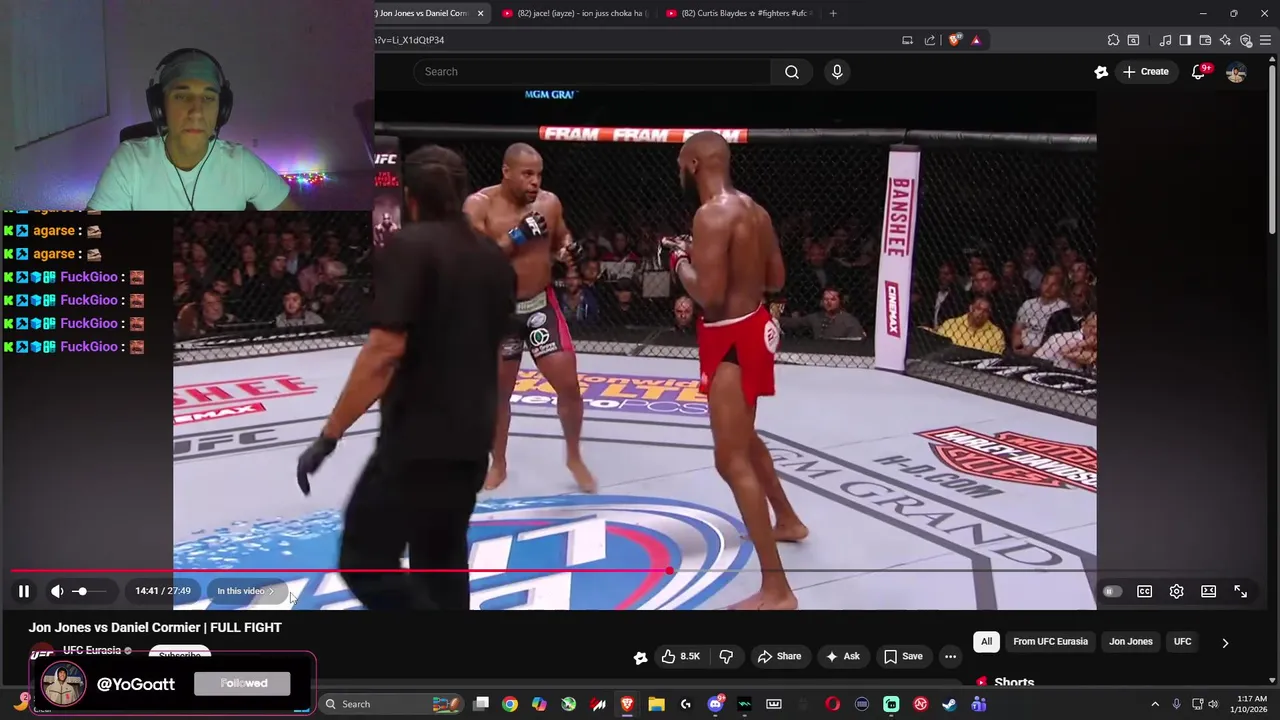Open the Brave Wallet icon
Viewport: 1280px width, 720px height.
(x=1205, y=40)
